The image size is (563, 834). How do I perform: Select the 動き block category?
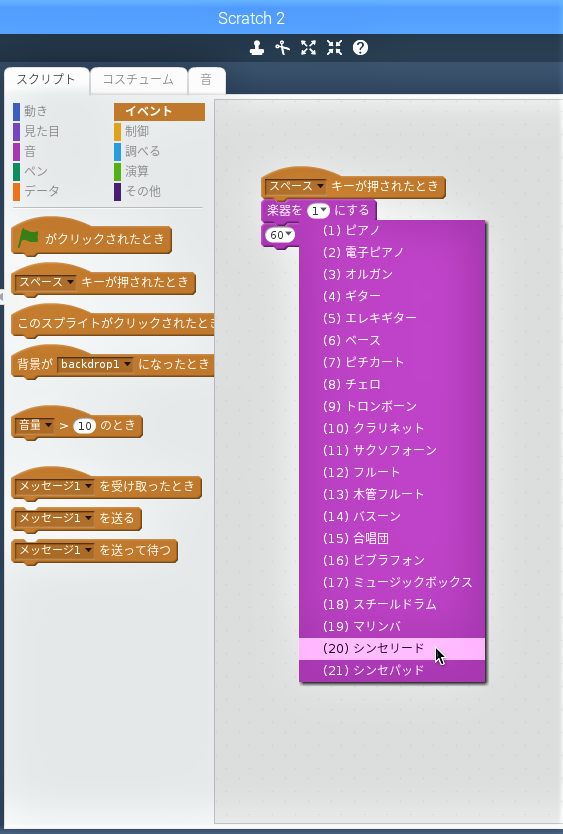coord(31,111)
